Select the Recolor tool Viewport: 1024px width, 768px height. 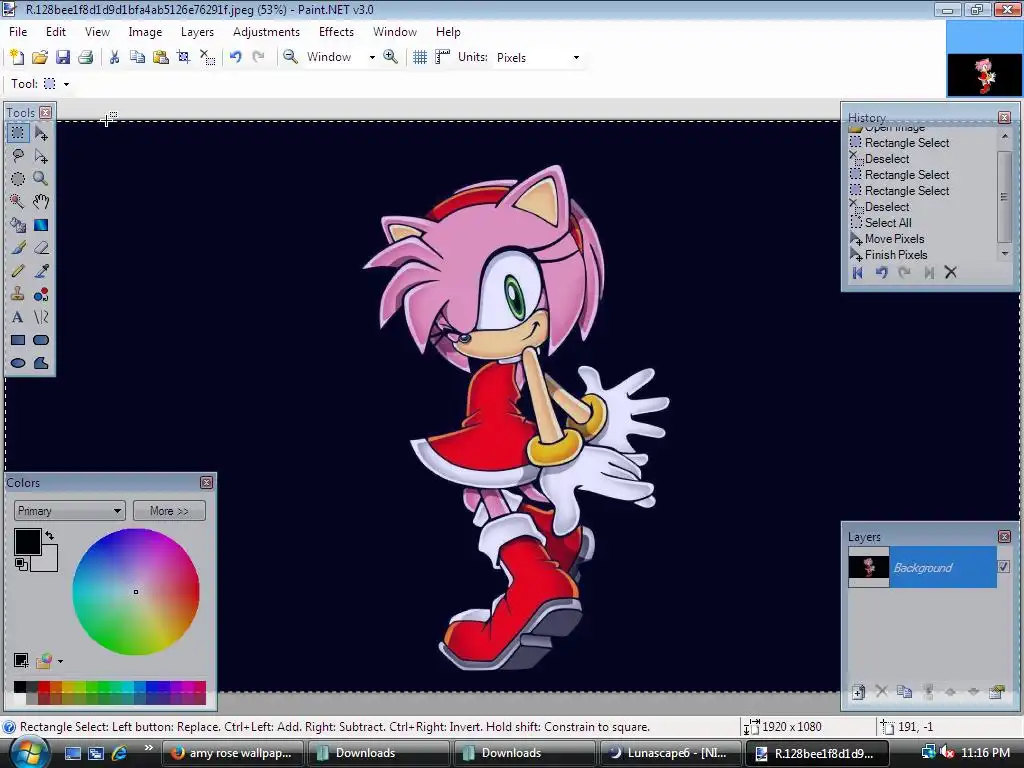[x=41, y=295]
